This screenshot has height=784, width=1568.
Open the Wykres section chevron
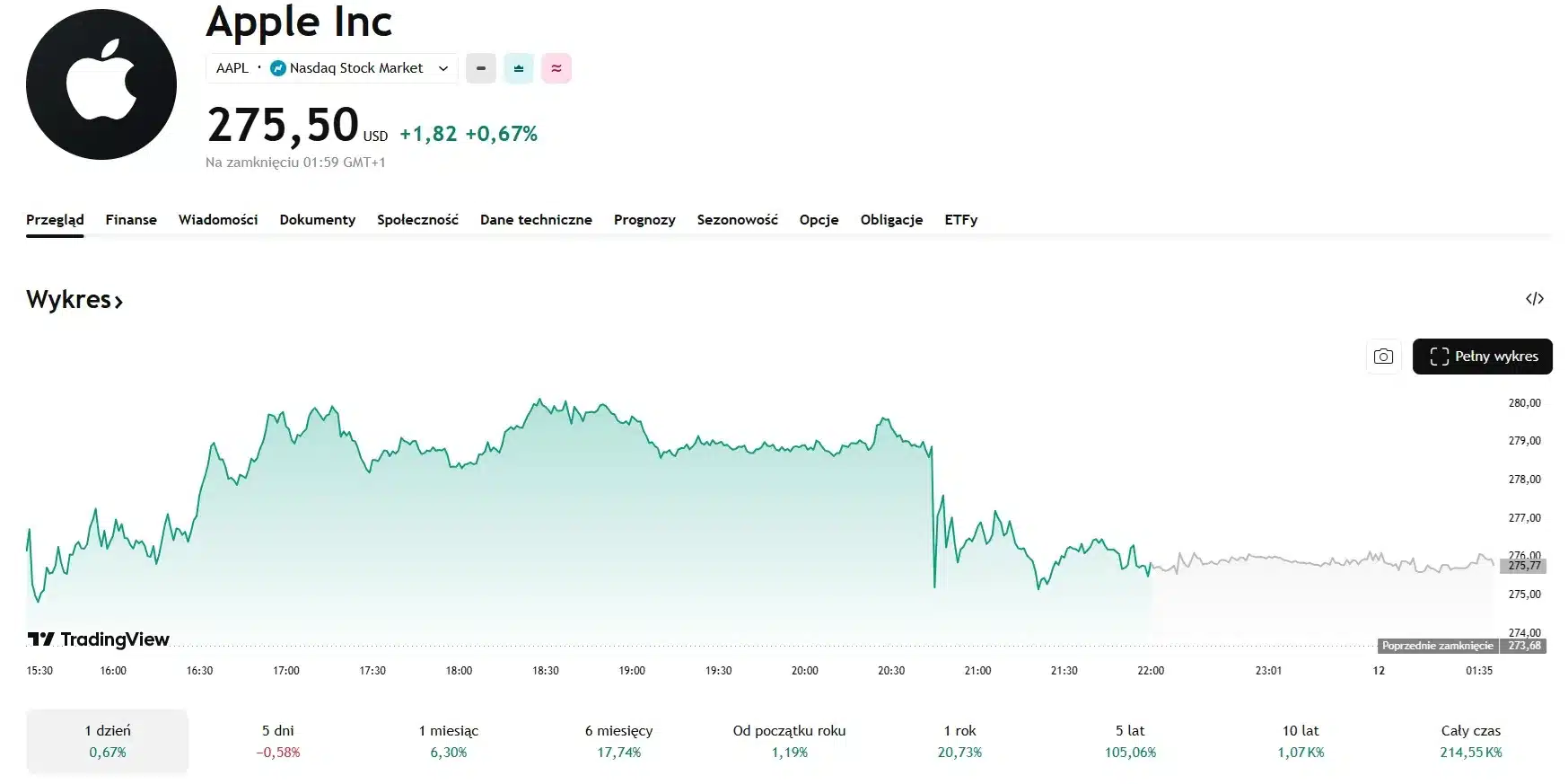coord(118,301)
